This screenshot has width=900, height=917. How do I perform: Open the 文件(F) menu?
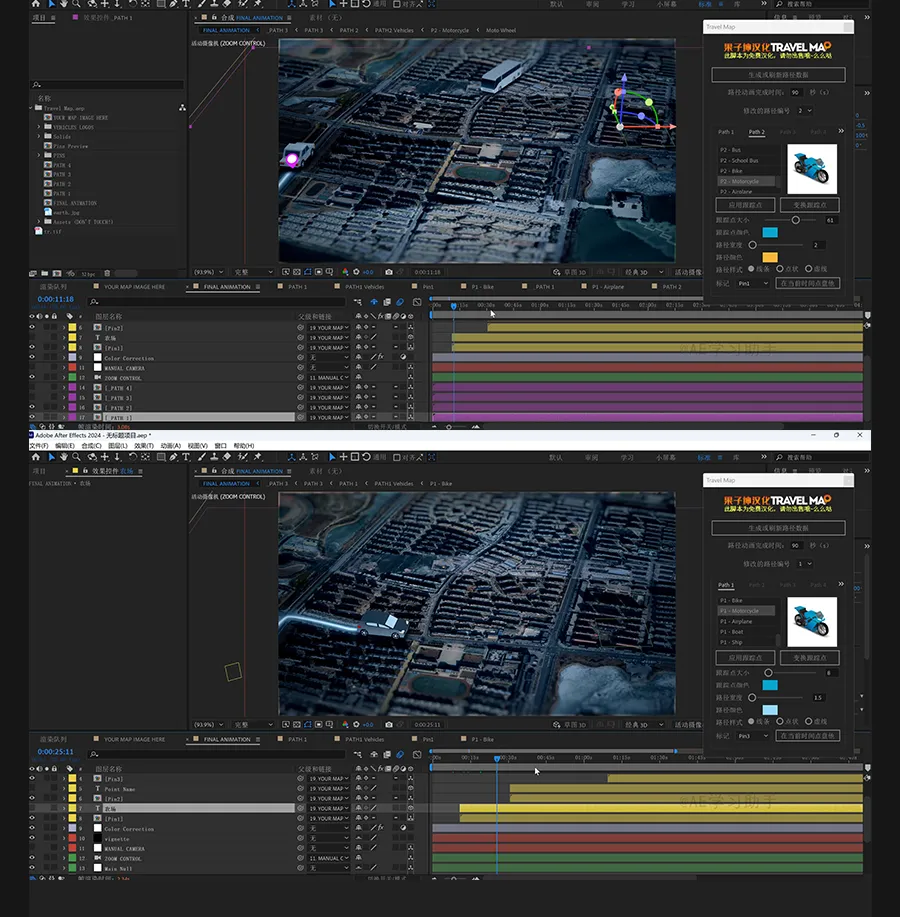click(39, 446)
